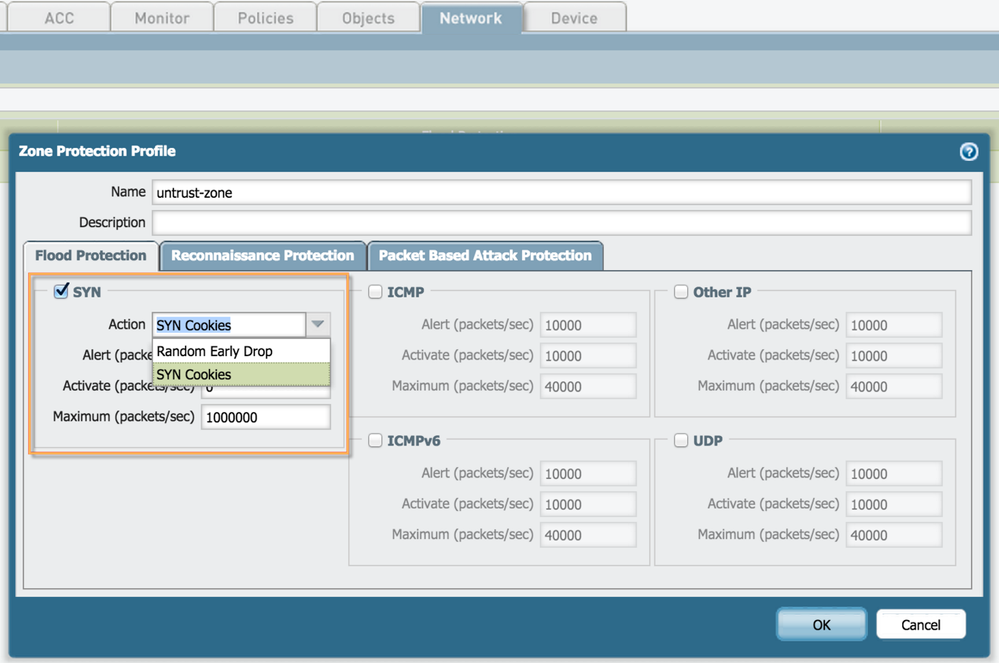Choose SYN Cookies option in the list
Viewport: 999px width, 663px height.
[x=241, y=374]
